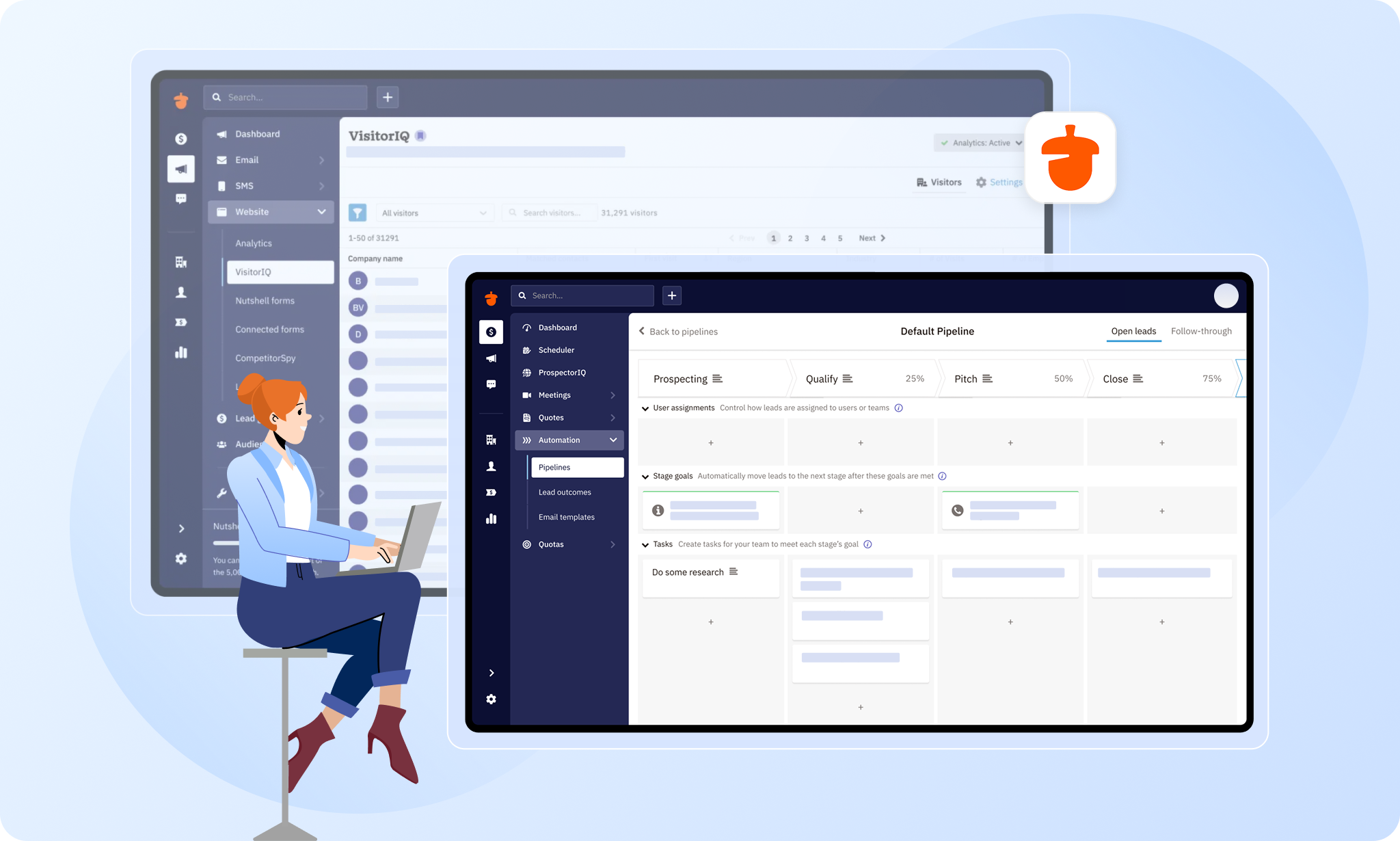Add a user assignment under the Prospecting stage
1400x841 pixels.
click(x=711, y=443)
